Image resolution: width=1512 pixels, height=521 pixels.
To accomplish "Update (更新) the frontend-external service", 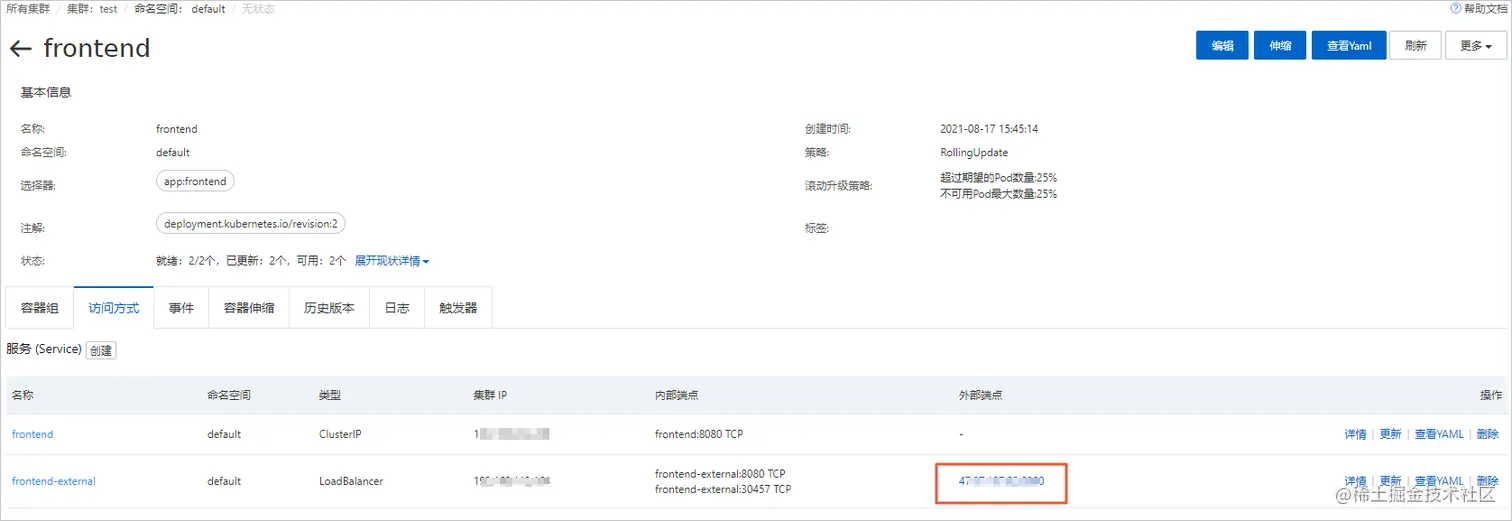I will (x=1390, y=481).
